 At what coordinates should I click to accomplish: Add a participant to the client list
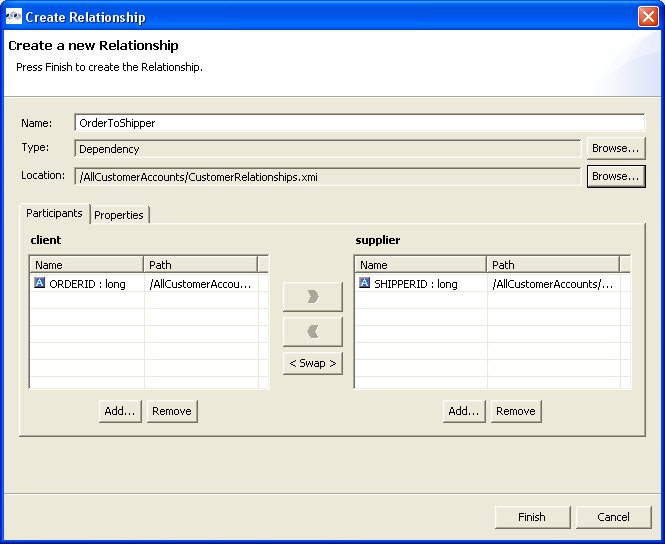(121, 411)
